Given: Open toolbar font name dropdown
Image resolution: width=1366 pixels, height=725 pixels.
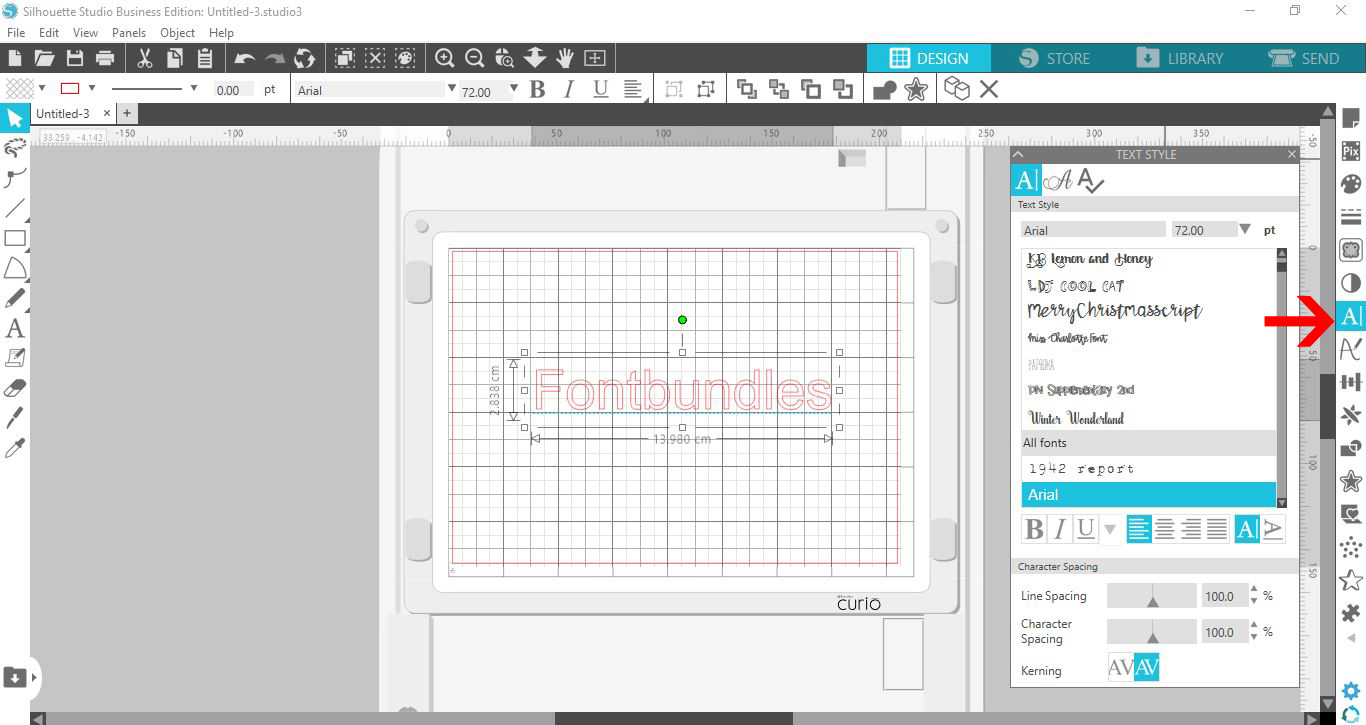Looking at the screenshot, I should click(452, 89).
